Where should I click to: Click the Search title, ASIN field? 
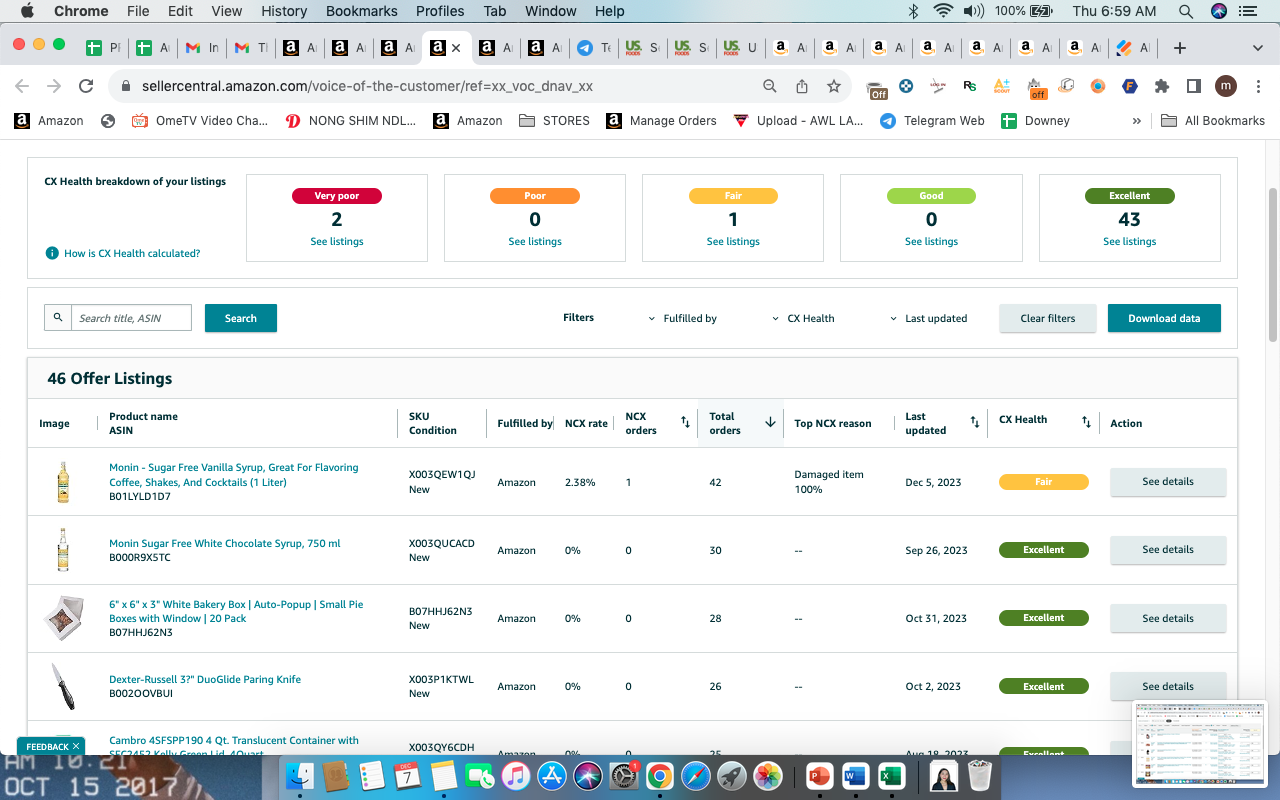(x=131, y=318)
